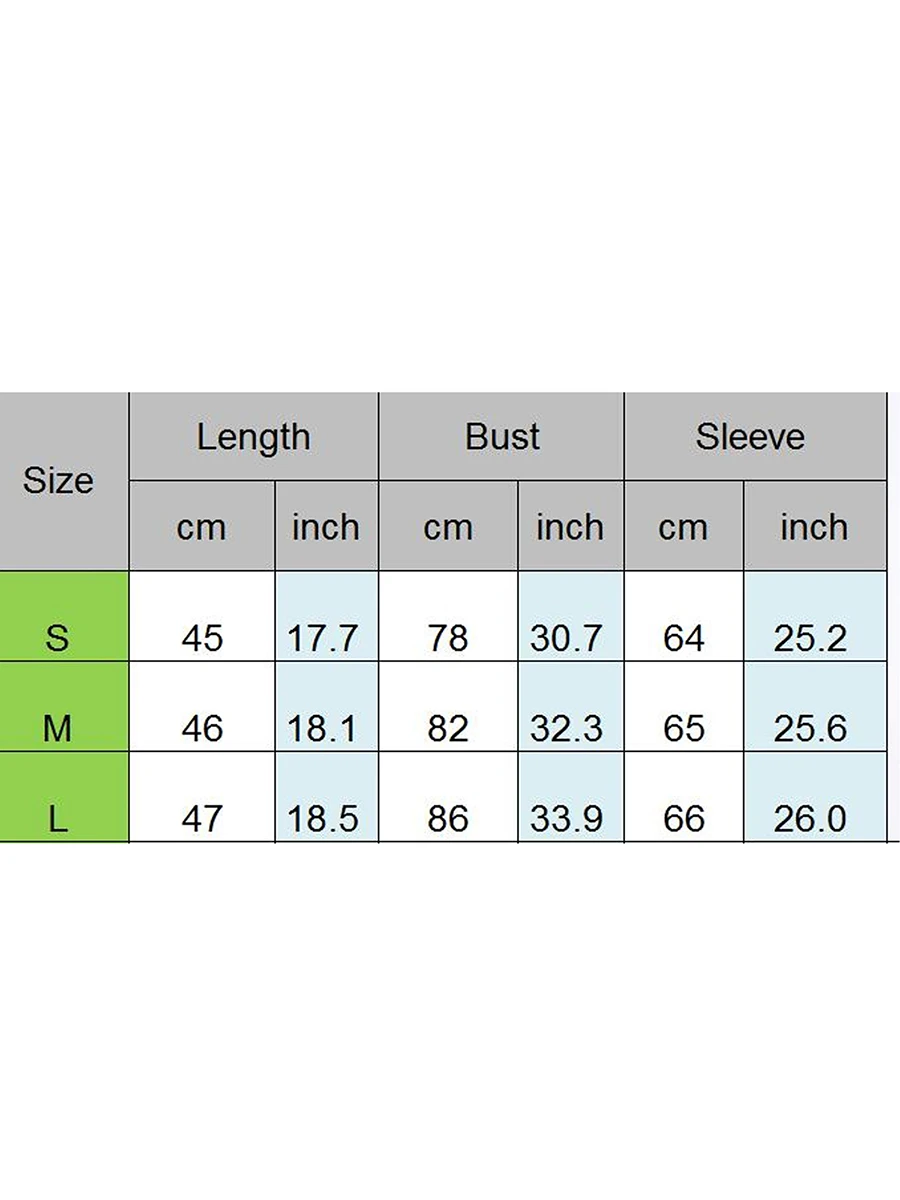Click the Length column header
Screen dimensions: 900x1200
click(253, 437)
